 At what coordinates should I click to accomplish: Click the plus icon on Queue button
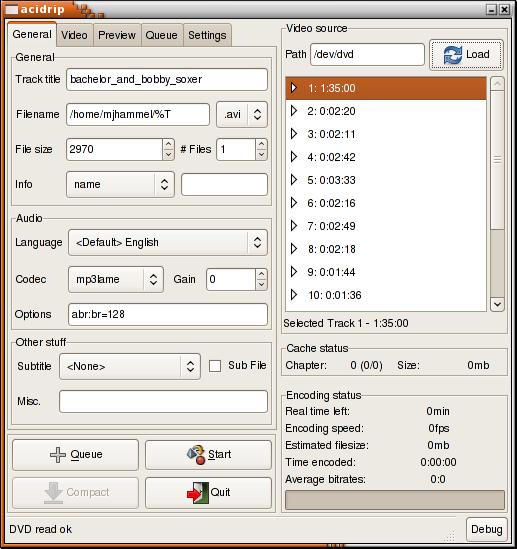tap(58, 455)
